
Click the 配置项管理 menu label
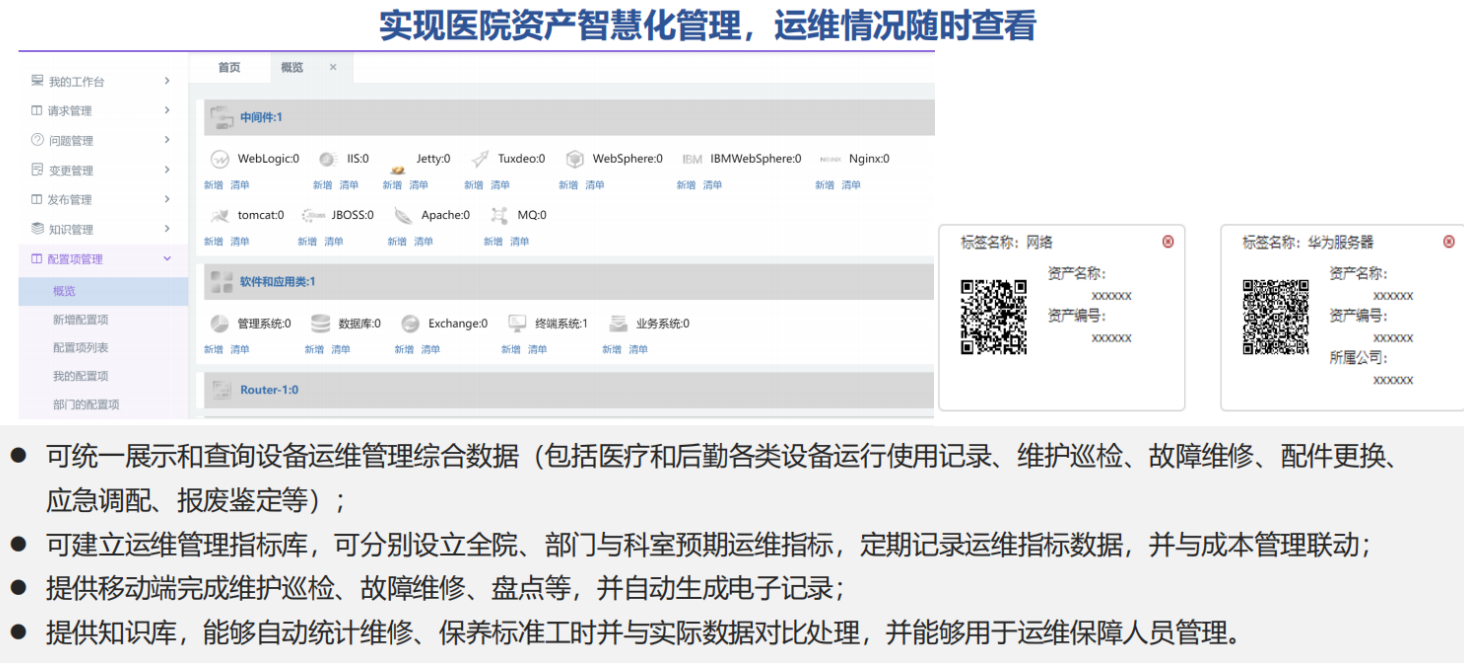pos(75,259)
